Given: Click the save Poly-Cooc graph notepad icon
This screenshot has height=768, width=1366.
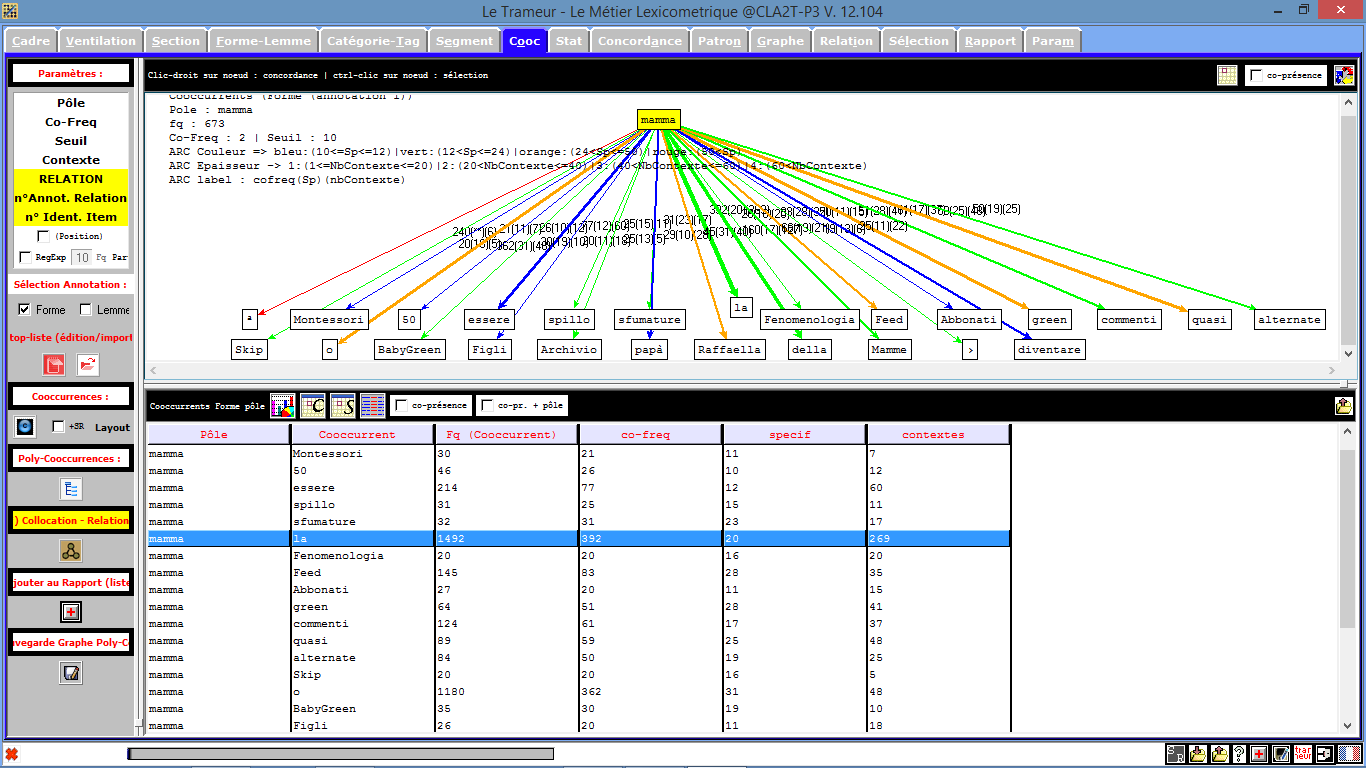Looking at the screenshot, I should (x=71, y=673).
